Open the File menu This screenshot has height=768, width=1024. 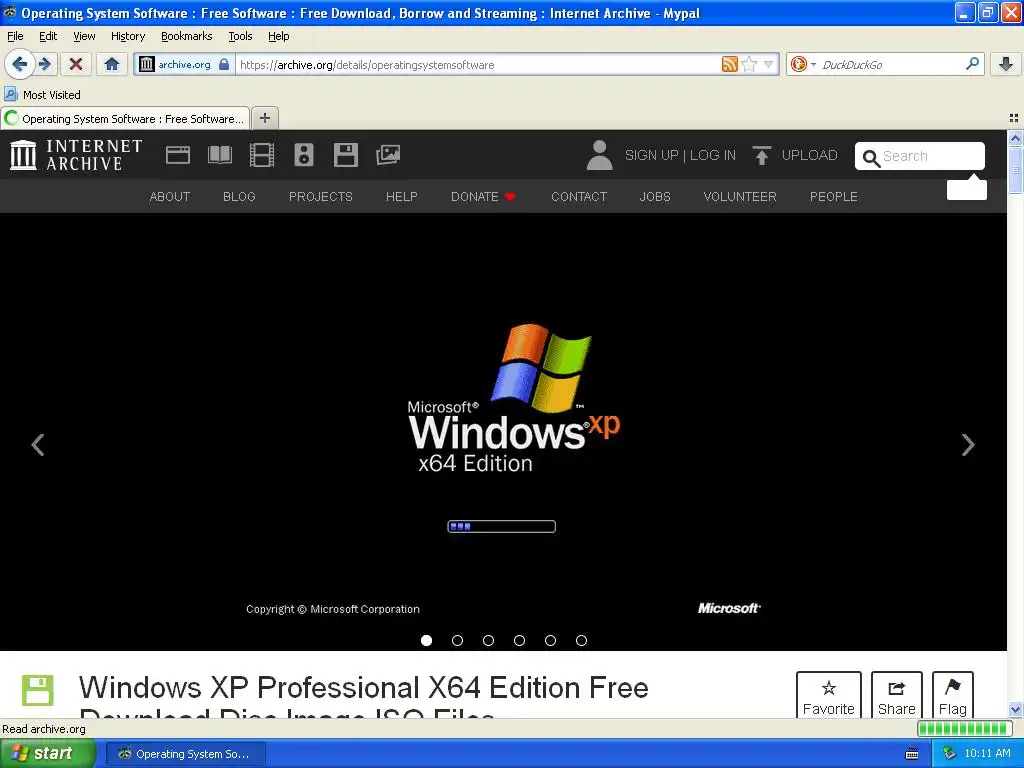pyautogui.click(x=15, y=36)
